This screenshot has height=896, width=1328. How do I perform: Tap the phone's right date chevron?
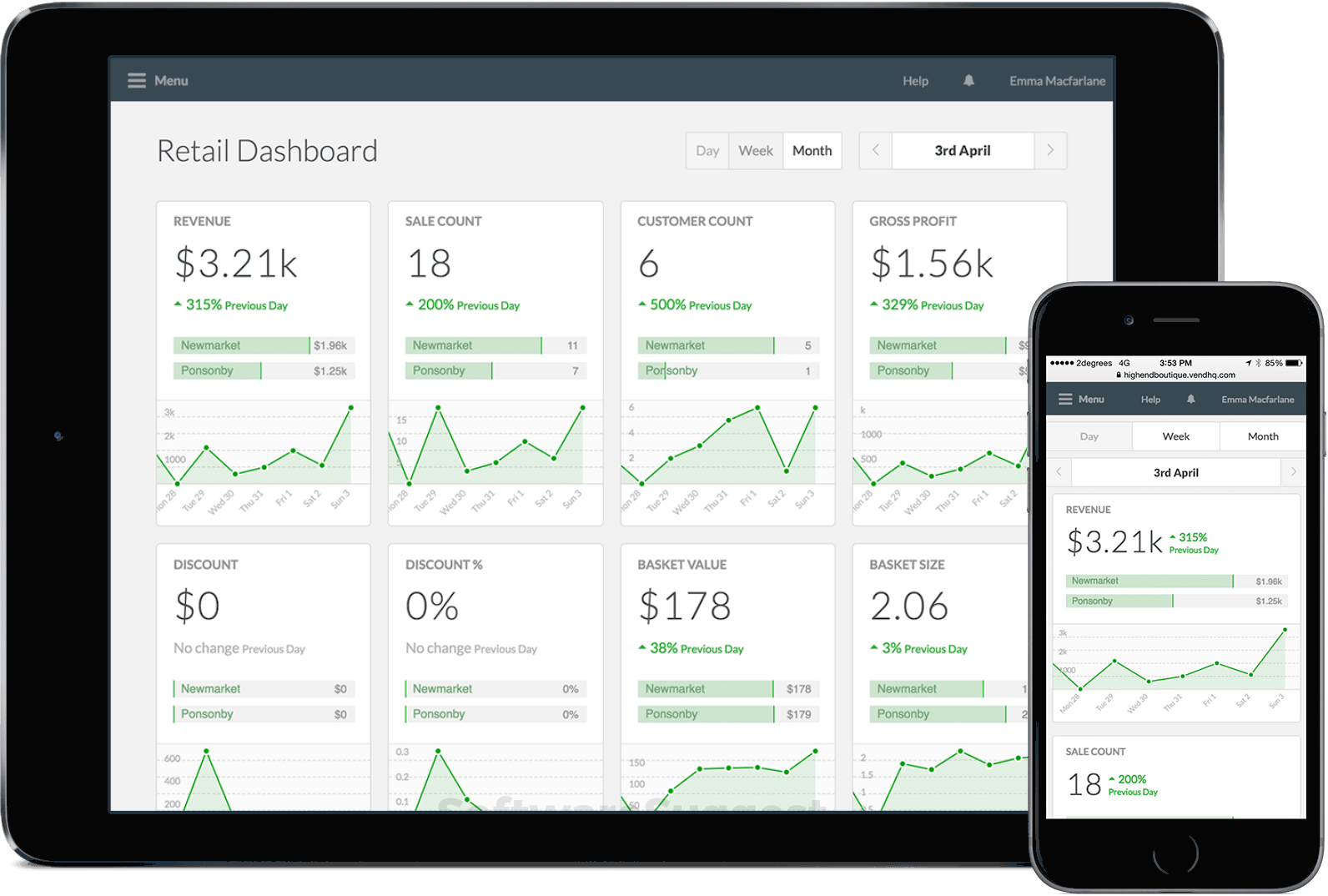[x=1294, y=472]
